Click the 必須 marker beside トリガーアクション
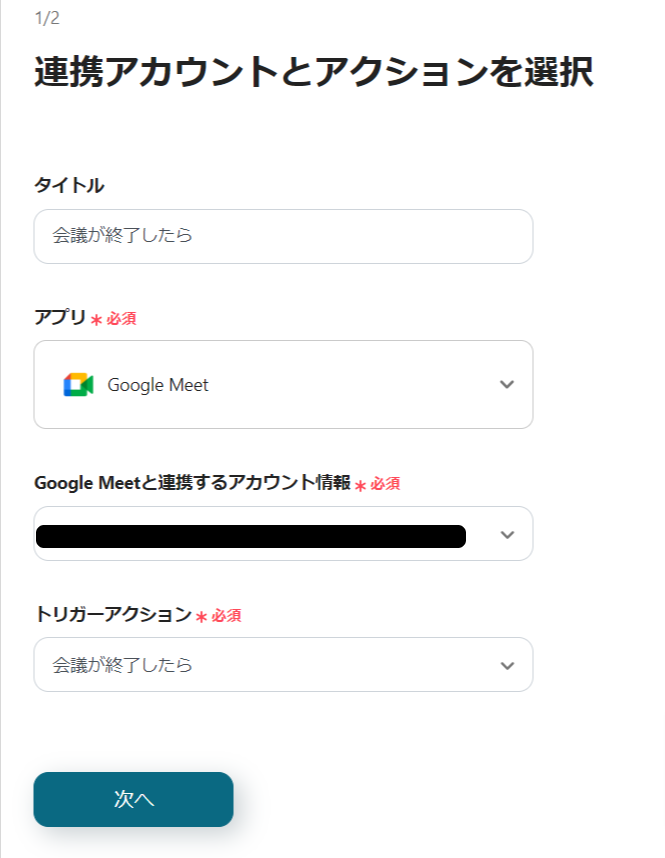 click(226, 616)
